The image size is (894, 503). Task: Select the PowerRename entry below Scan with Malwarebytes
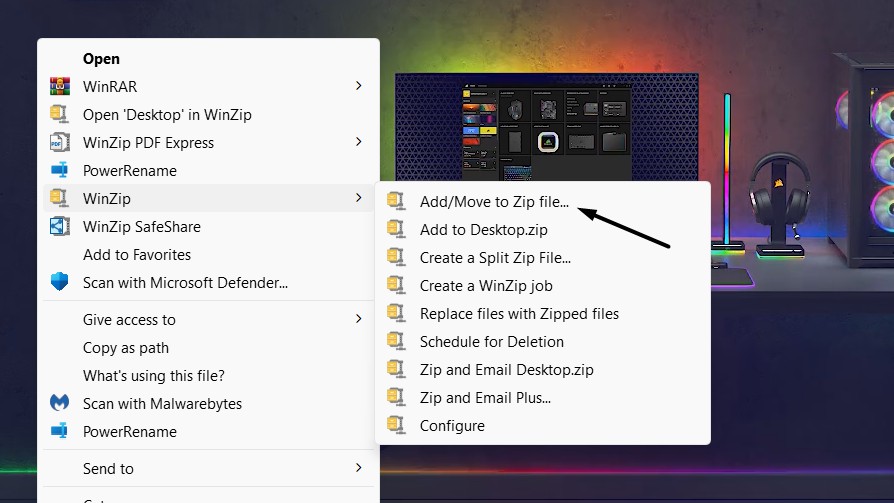coord(209,431)
